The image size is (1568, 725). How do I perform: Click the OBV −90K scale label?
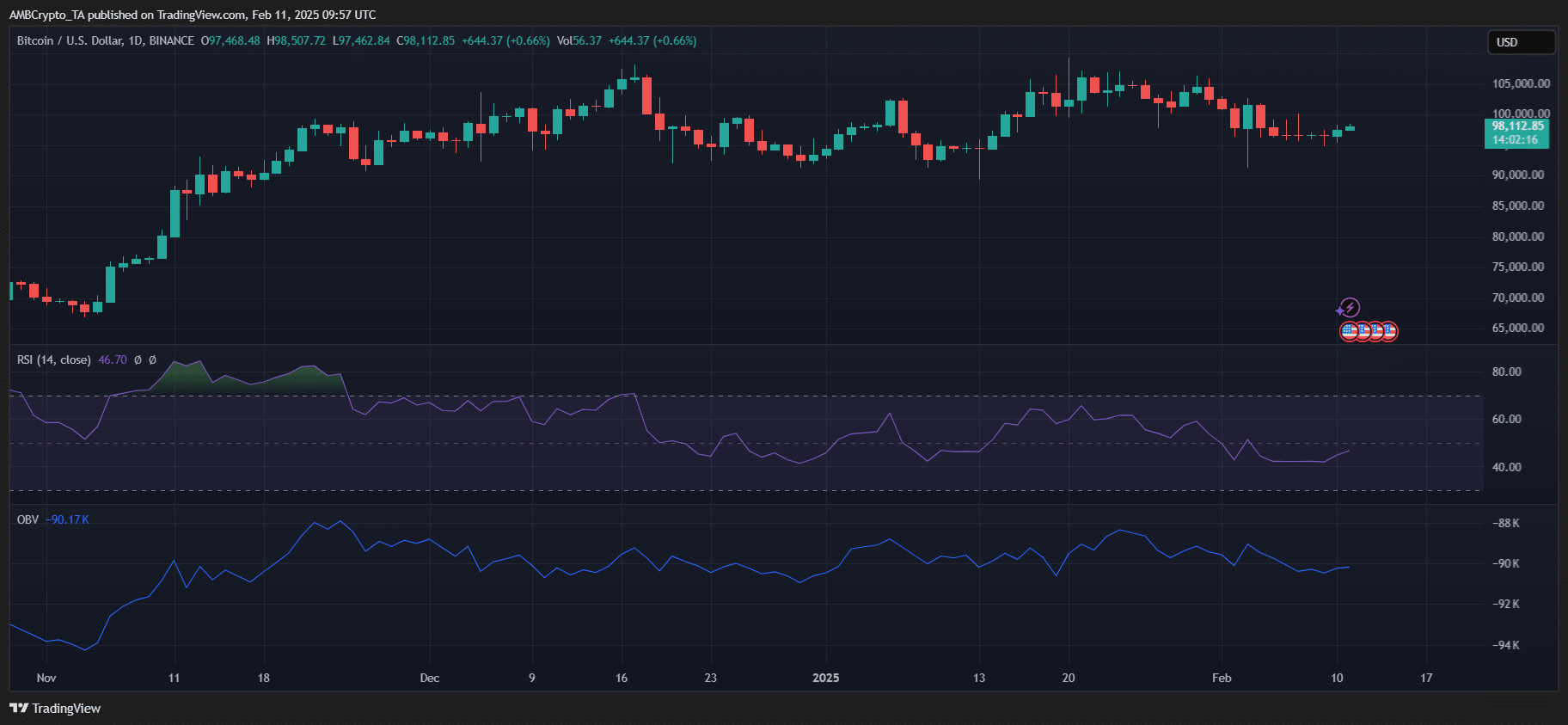(x=1505, y=563)
